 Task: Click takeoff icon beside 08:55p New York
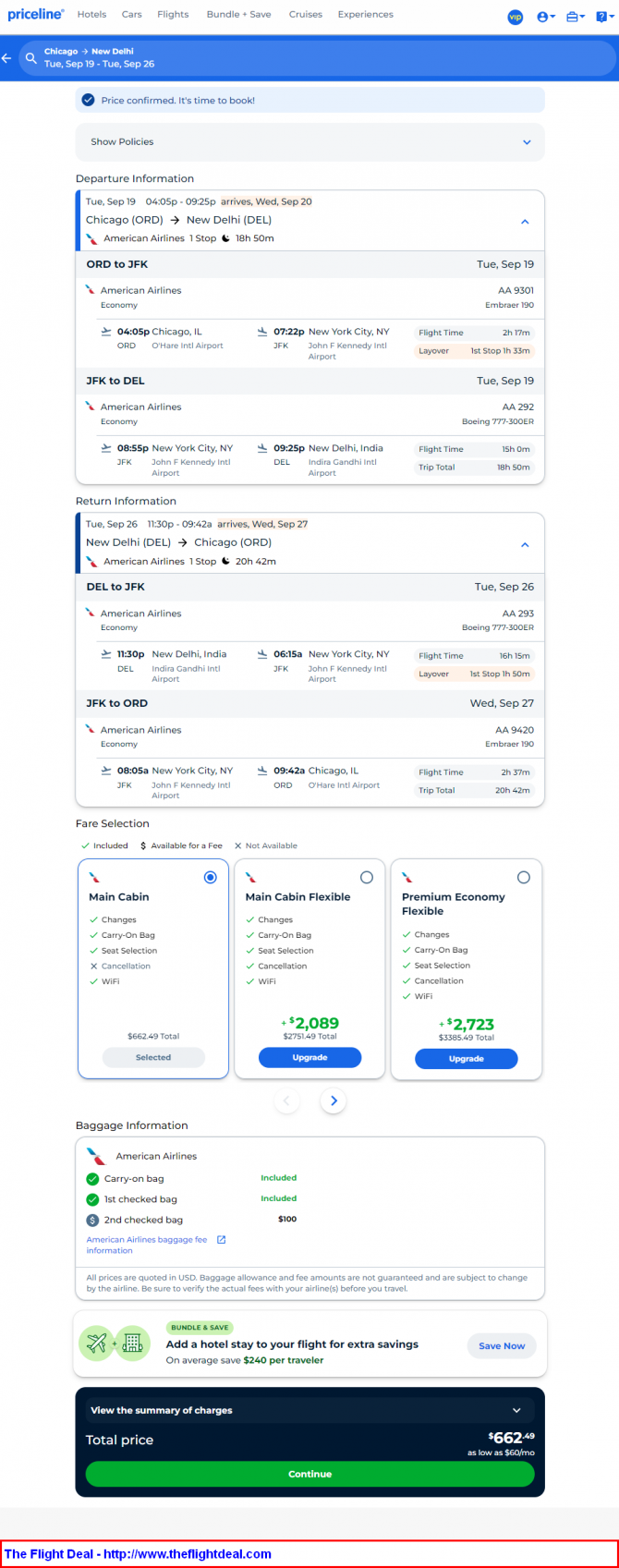(106, 448)
